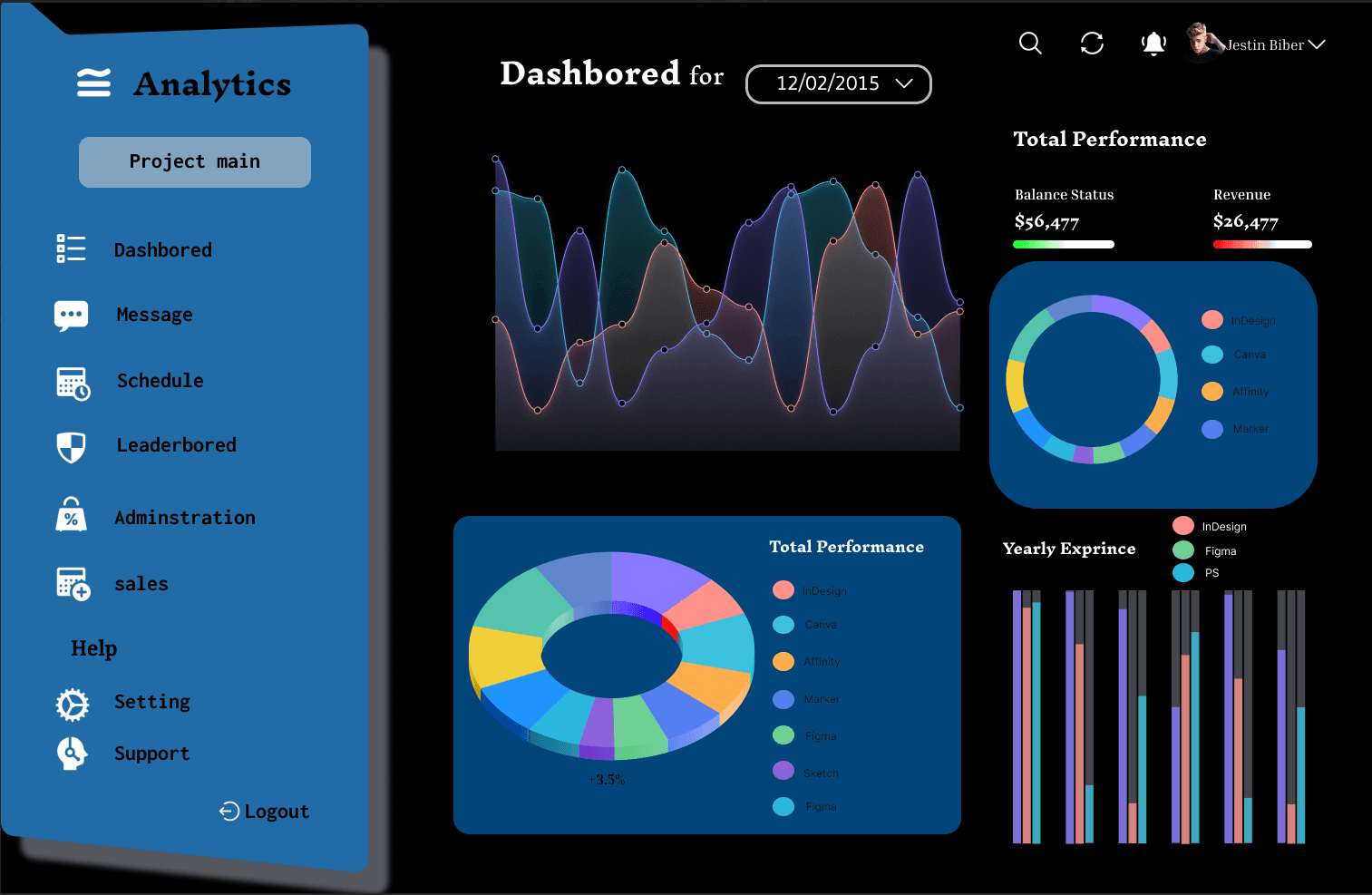Select the Schedule calendar clock icon
The width and height of the screenshot is (1372, 895).
(73, 384)
